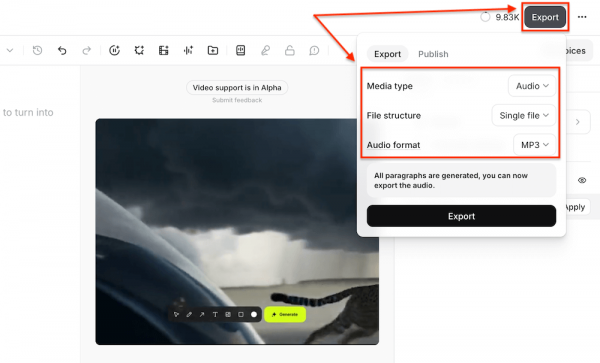The height and width of the screenshot is (363, 600).
Task: Select the arrow tool on video toolbar
Action: click(x=202, y=314)
